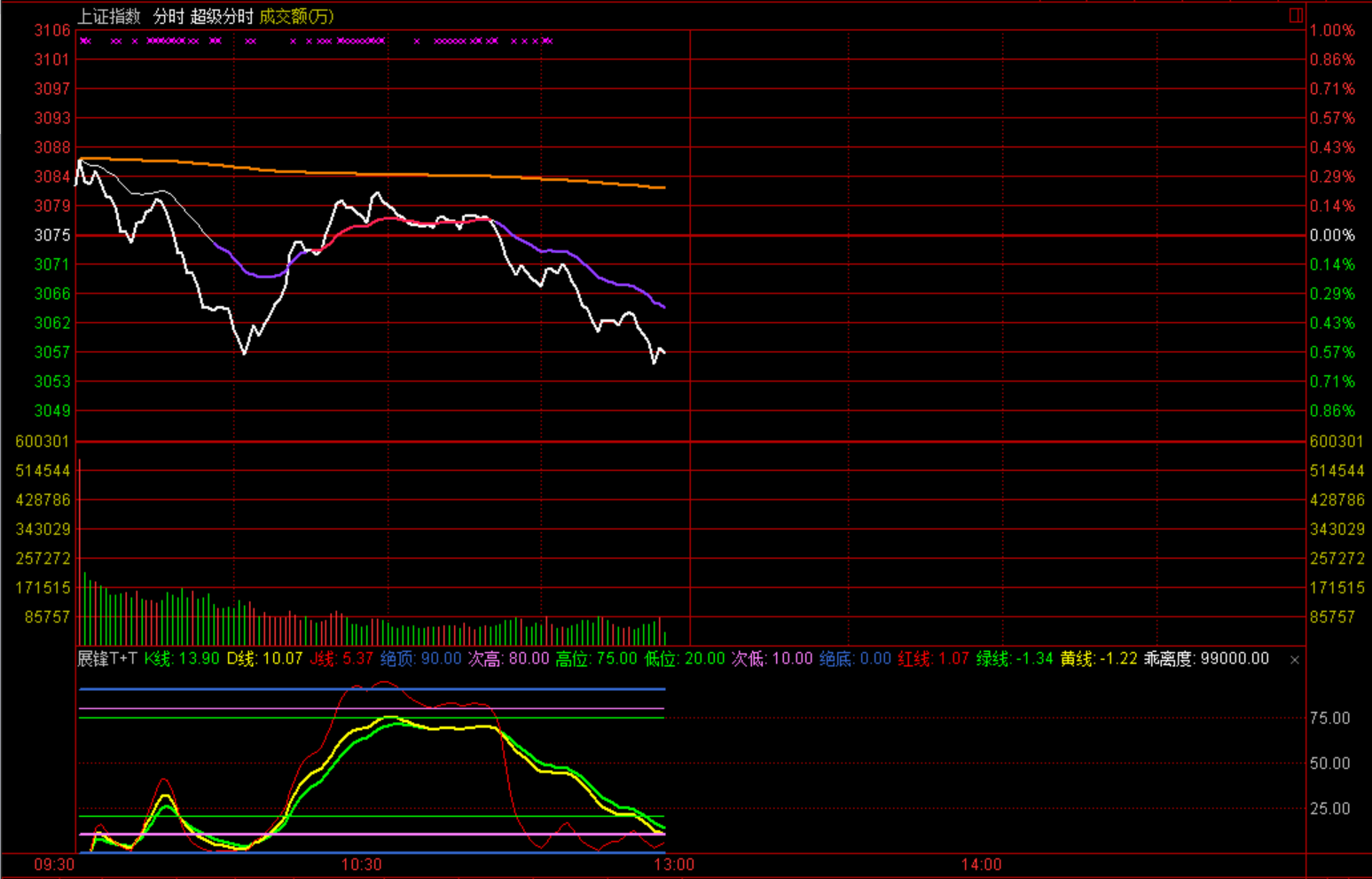Click the 绿线: -1.34 value
This screenshot has width=1372, height=879.
1015,658
